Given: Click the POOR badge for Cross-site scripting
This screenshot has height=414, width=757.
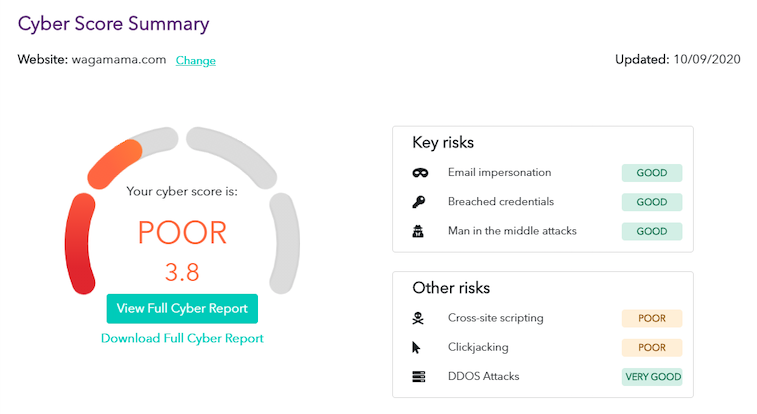Looking at the screenshot, I should [x=651, y=318].
